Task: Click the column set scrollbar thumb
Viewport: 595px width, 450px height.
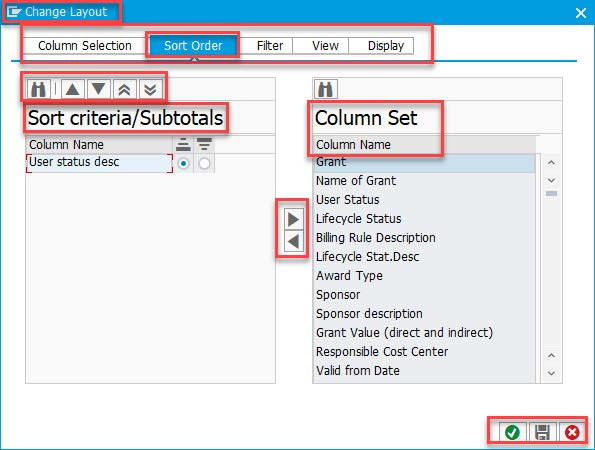Action: [x=551, y=194]
